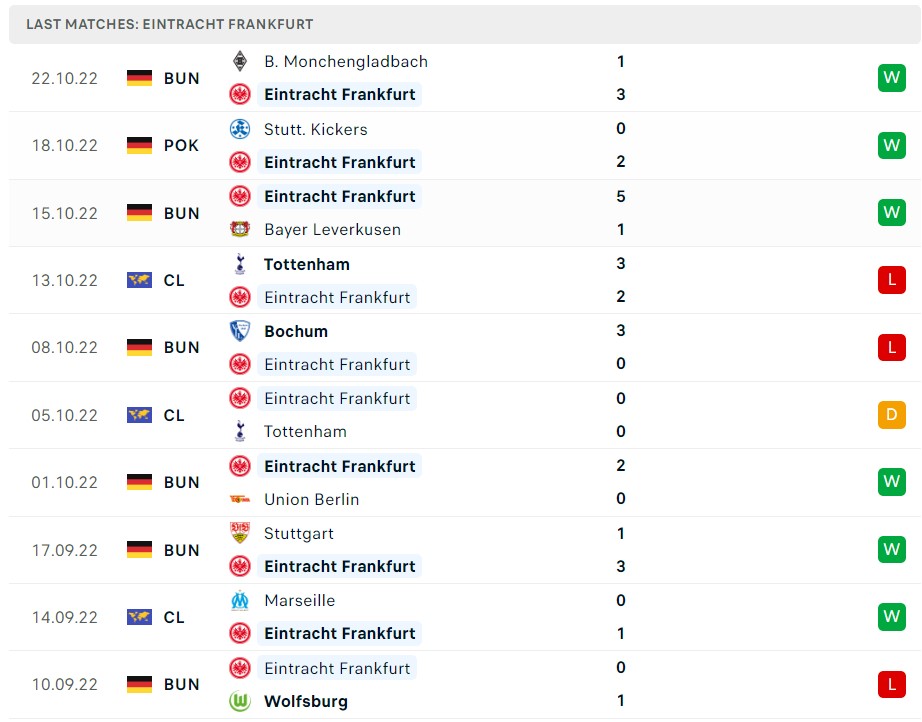Viewport: 922px width, 722px height.
Task: Select the Stutt. Kickers club logo
Action: (241, 129)
